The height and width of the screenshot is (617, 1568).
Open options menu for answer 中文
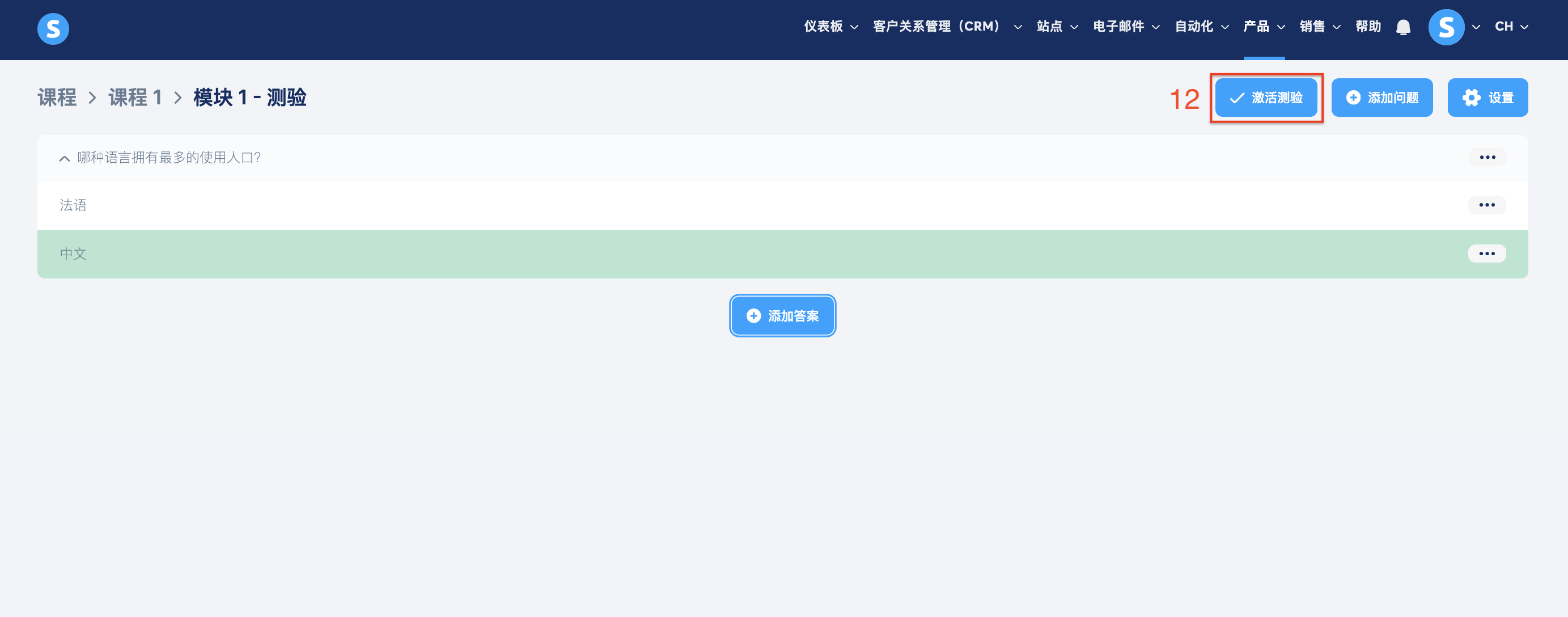[1486, 253]
